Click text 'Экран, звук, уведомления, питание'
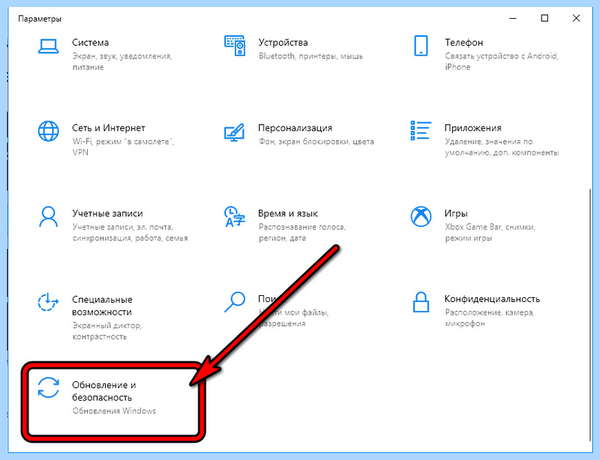This screenshot has height=460, width=600. (122, 61)
